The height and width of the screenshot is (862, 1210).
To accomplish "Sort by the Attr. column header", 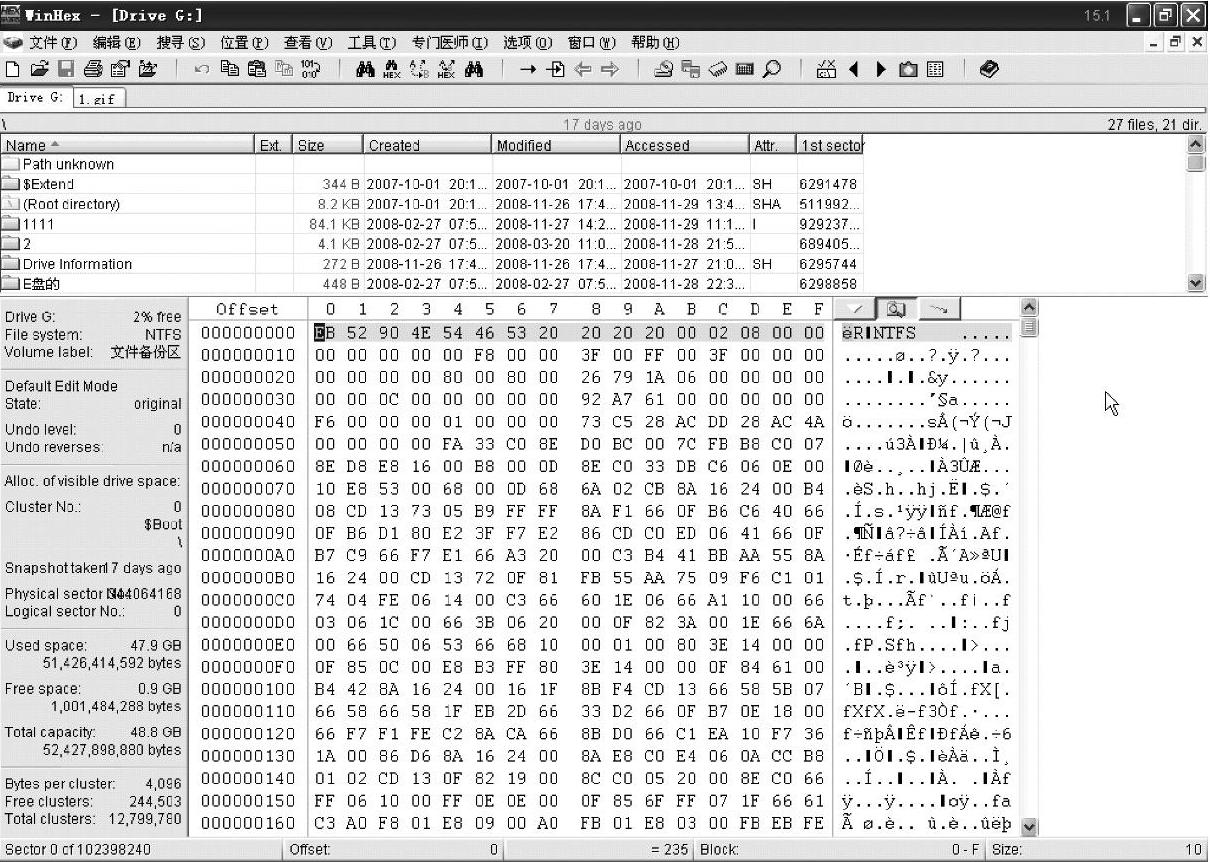I will 772,145.
